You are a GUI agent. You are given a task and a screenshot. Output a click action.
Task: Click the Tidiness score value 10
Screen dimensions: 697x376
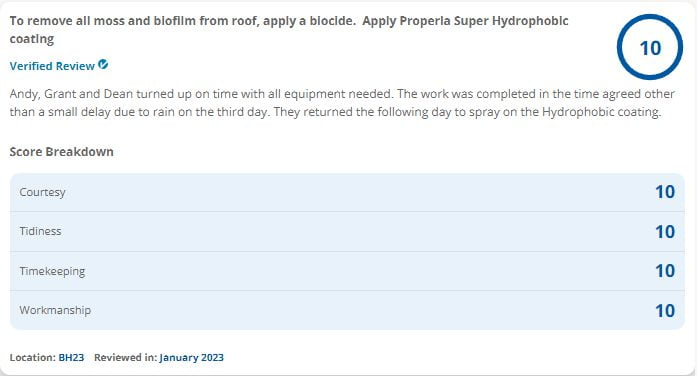click(665, 232)
